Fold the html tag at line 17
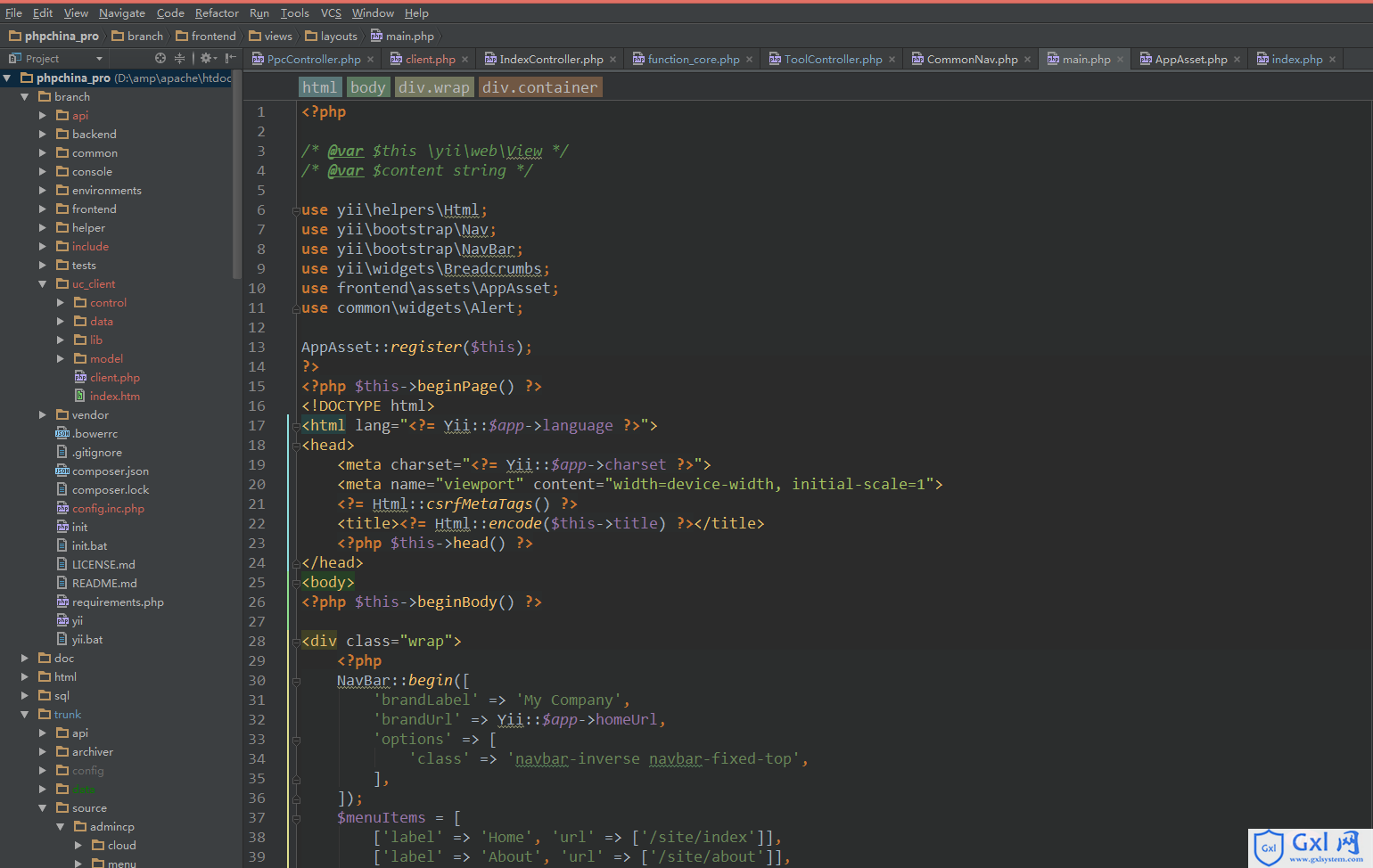The width and height of the screenshot is (1373, 868). click(296, 426)
